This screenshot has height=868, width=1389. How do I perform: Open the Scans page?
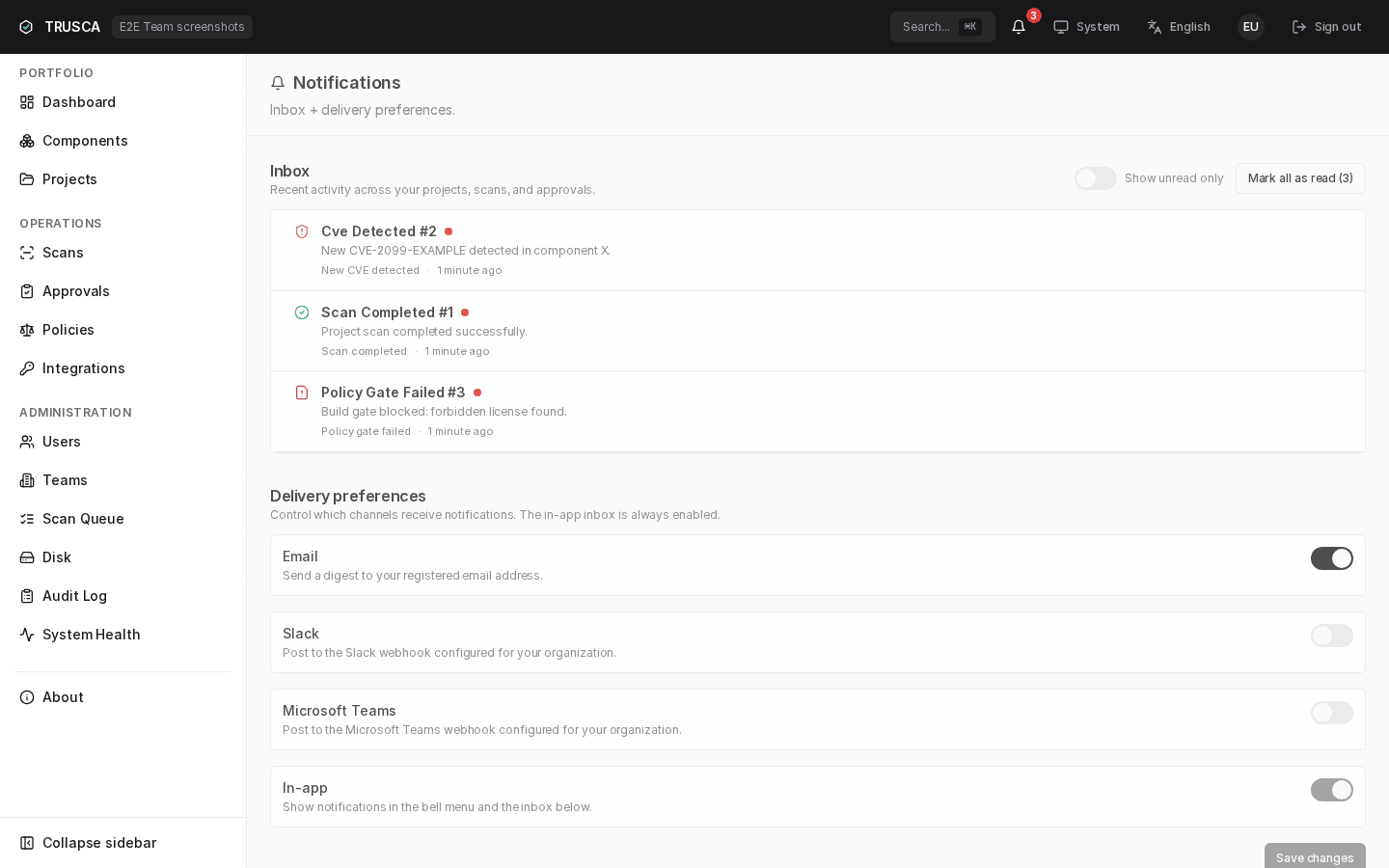click(123, 253)
